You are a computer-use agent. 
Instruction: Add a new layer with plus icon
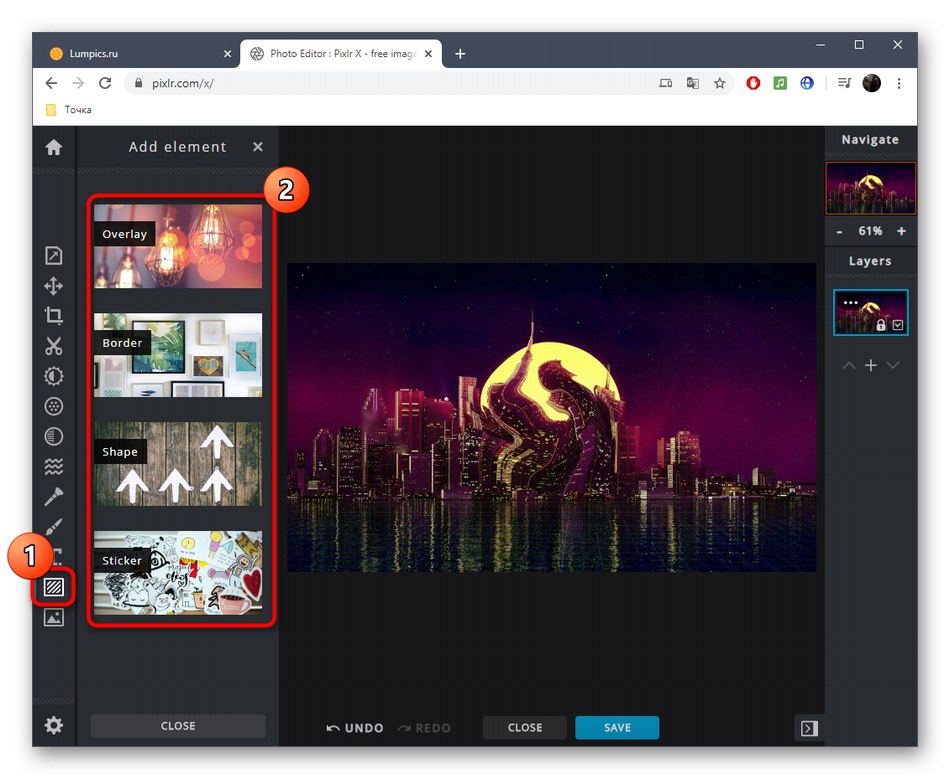point(871,365)
